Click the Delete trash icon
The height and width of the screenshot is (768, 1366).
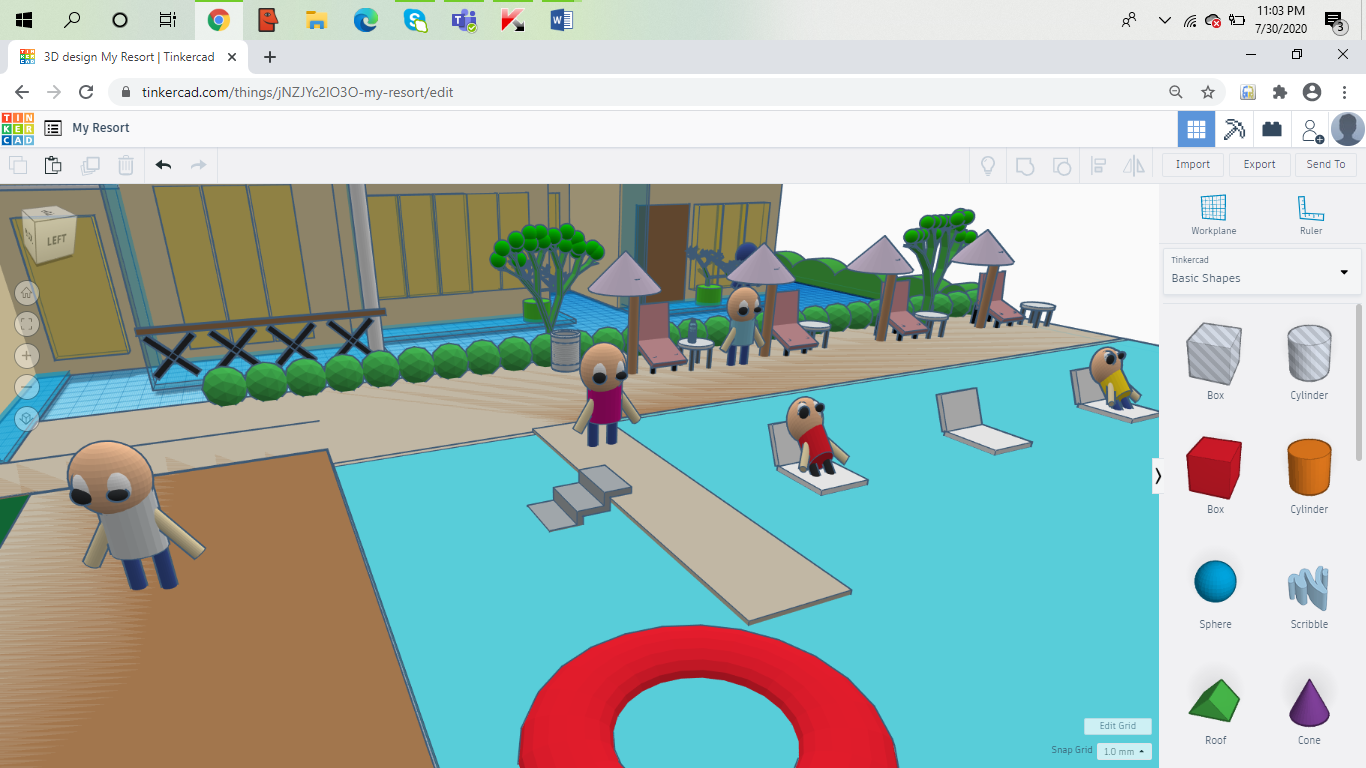[x=126, y=165]
